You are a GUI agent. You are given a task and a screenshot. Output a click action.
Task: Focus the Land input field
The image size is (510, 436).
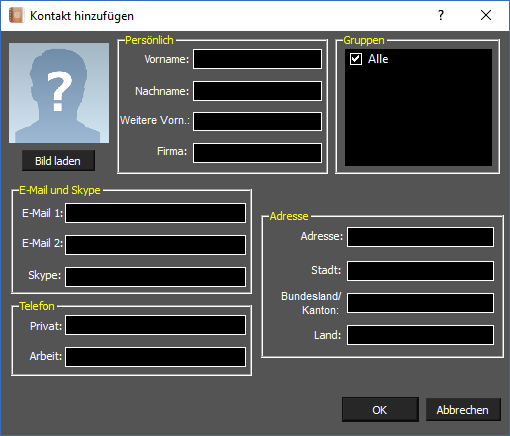coord(420,335)
